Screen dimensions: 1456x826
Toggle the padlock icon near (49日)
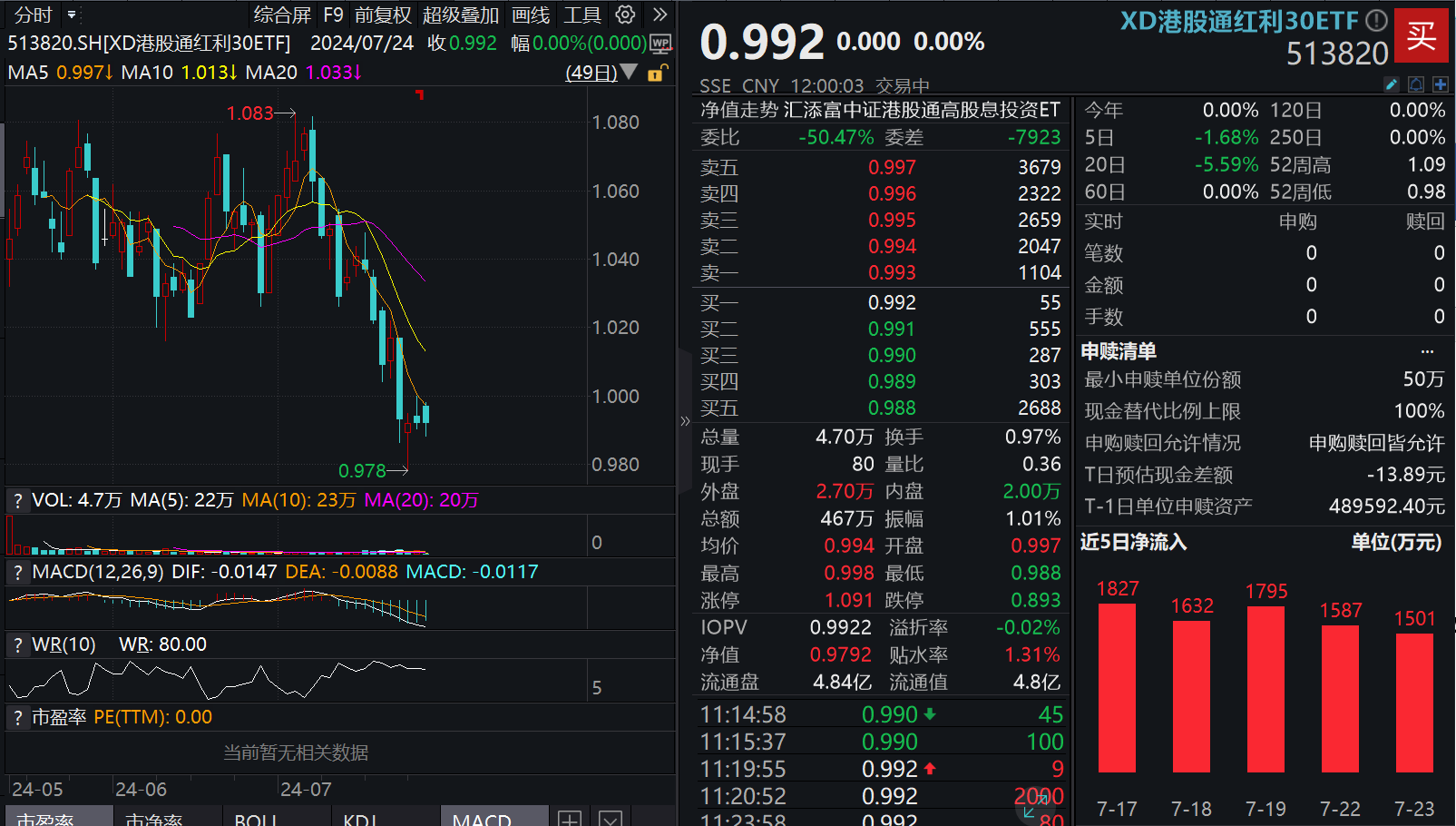[656, 73]
